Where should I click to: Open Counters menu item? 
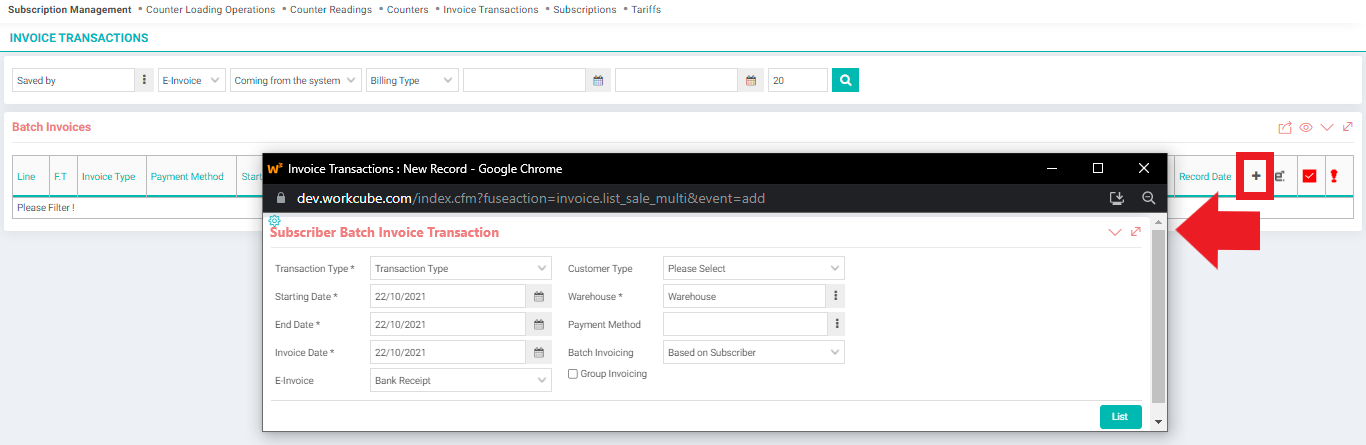(407, 9)
